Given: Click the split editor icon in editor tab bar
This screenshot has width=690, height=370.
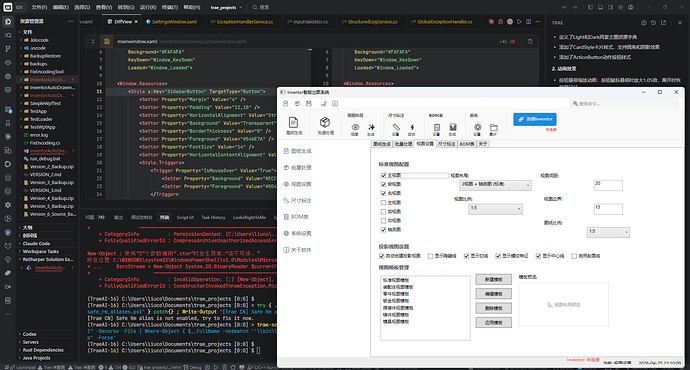Looking at the screenshot, I should [529, 21].
